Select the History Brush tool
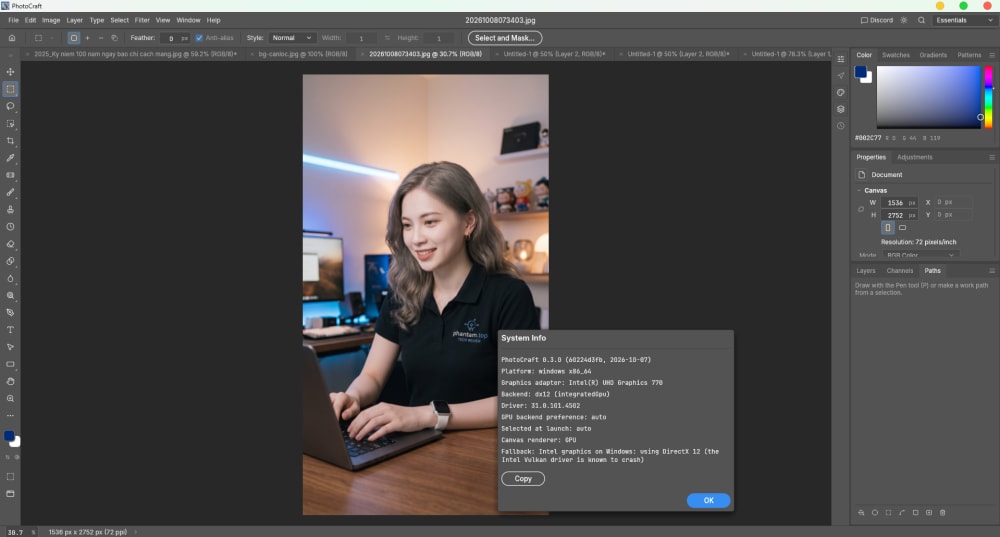The width and height of the screenshot is (1000, 537). pos(10,226)
